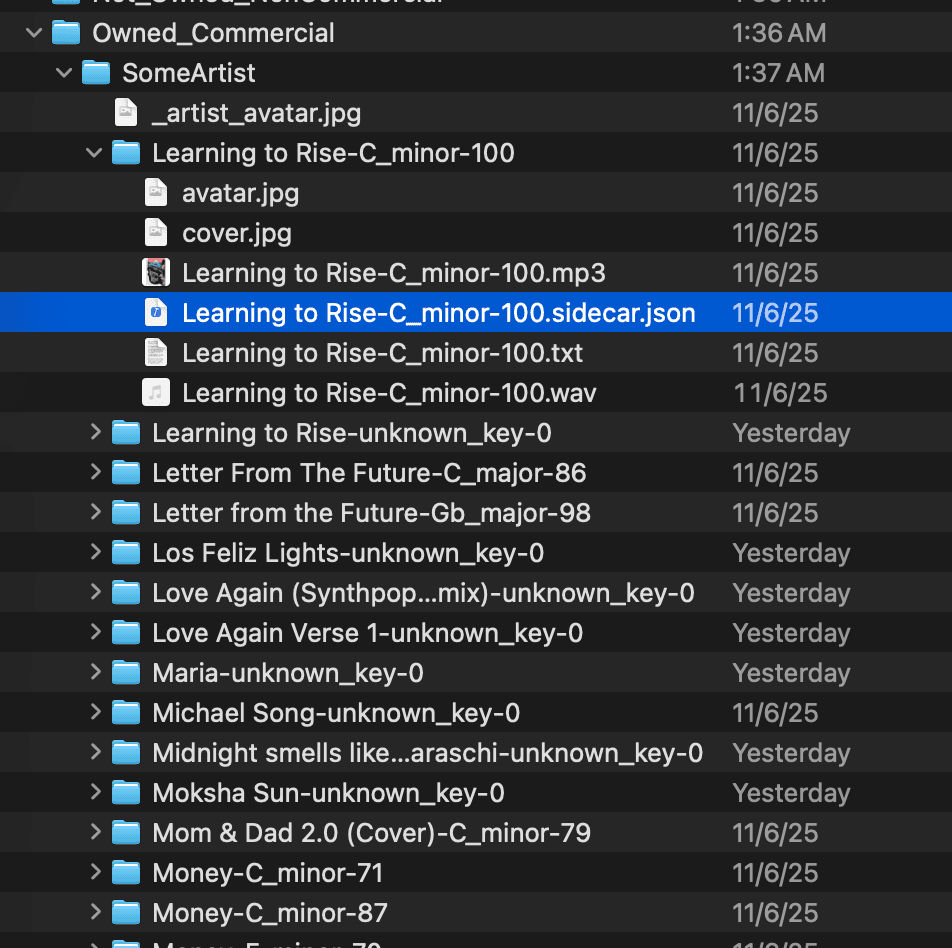
Task: Click the SomeArtist folder icon
Action: coord(95,73)
